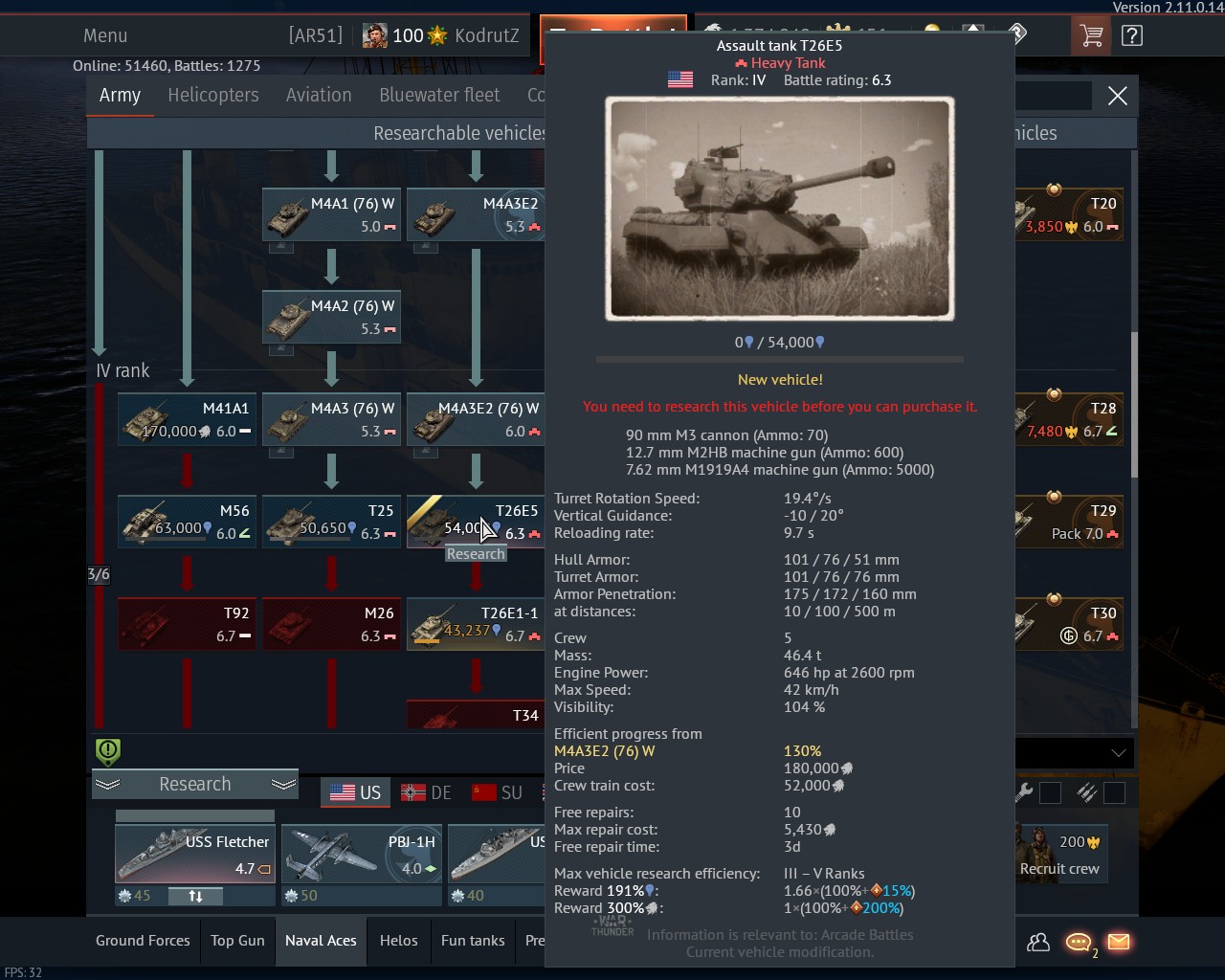The width and height of the screenshot is (1225, 980).
Task: Select the premium T28 tank
Action: pos(1069,419)
